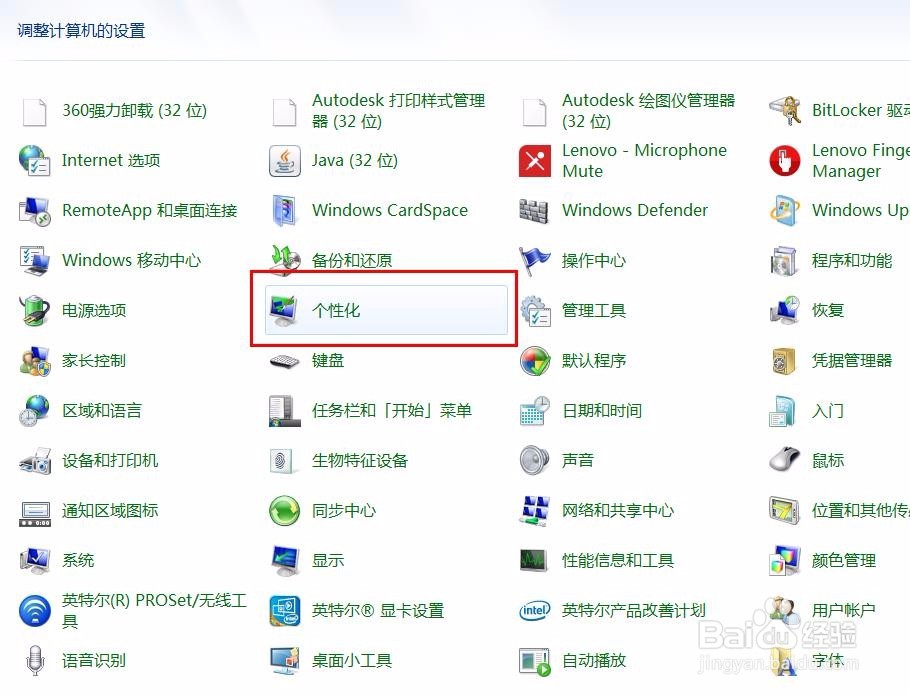Select the 个性化 text label

(336, 310)
